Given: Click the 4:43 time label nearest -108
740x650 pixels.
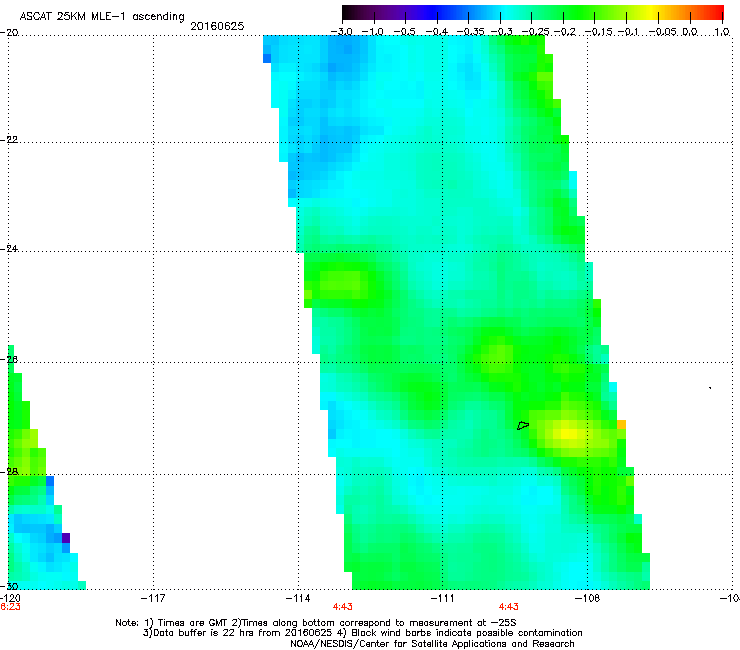Looking at the screenshot, I should pos(508,607).
